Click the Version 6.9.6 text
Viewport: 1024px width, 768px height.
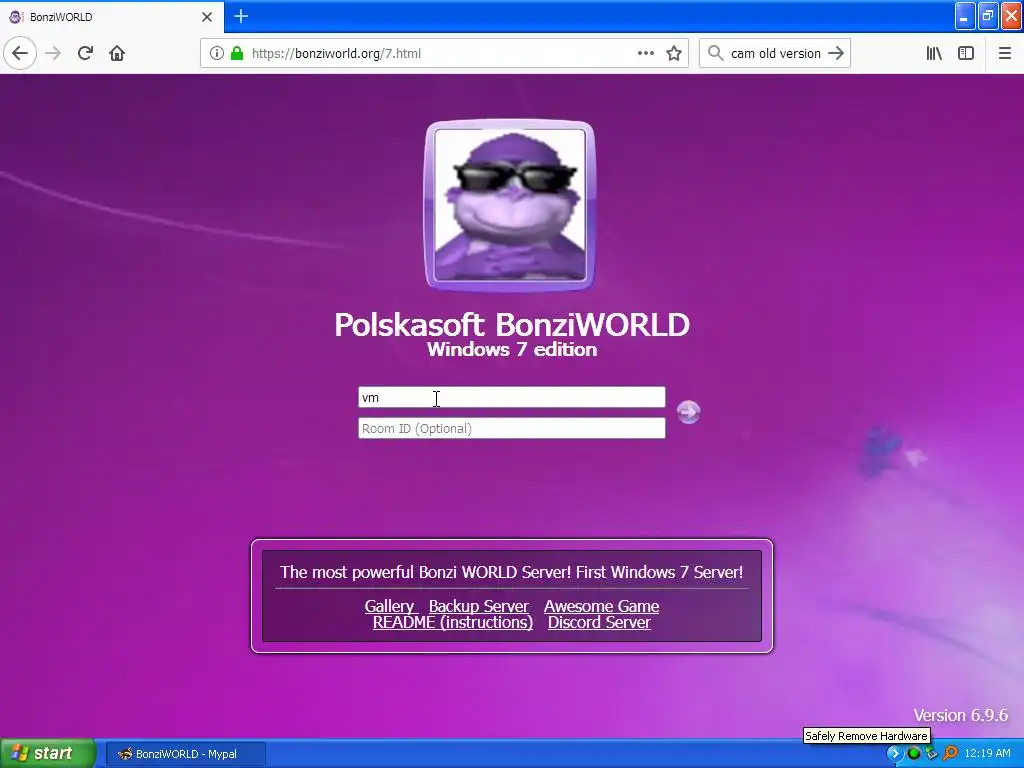click(x=960, y=715)
